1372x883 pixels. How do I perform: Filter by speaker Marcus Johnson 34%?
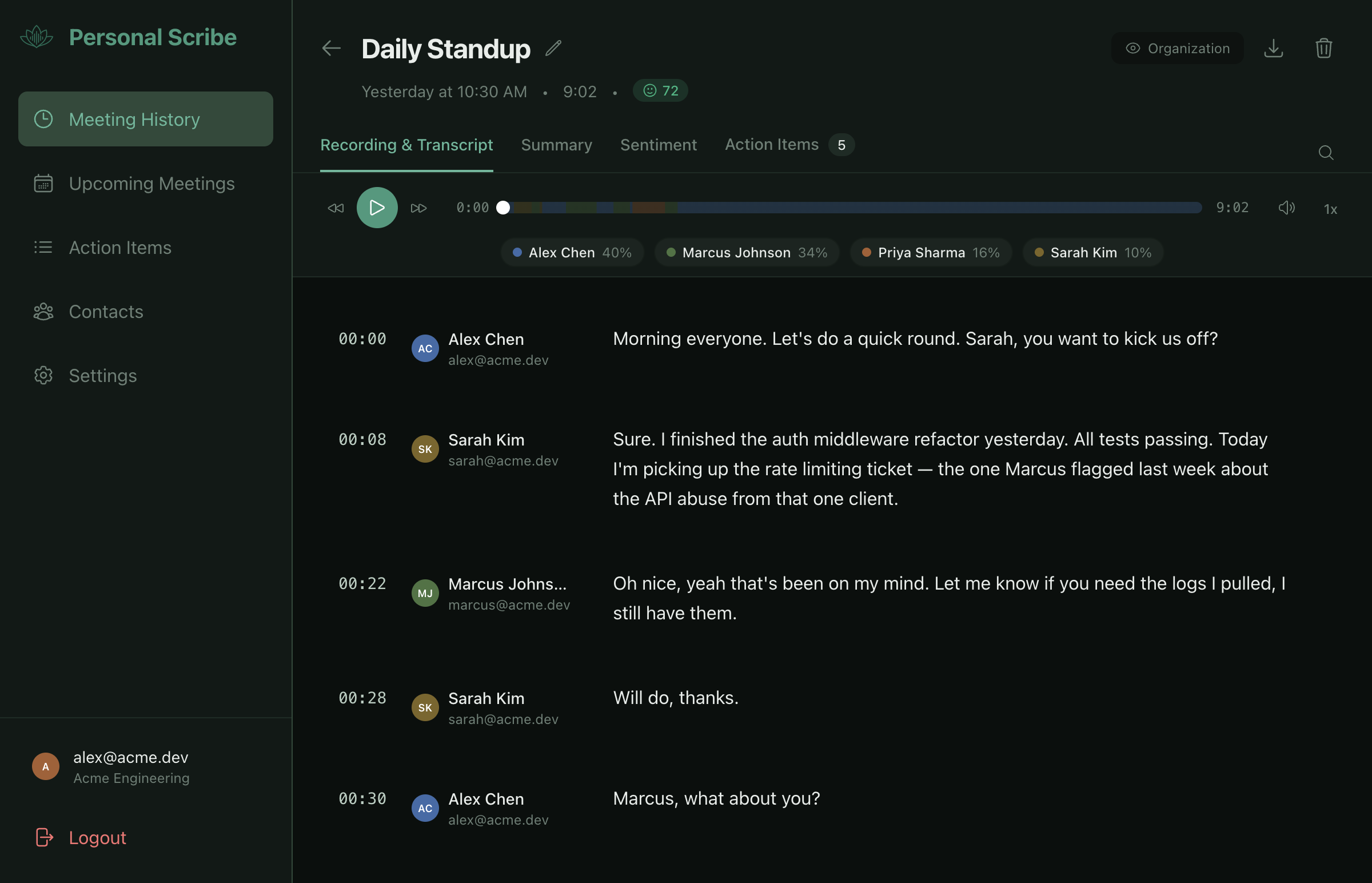tap(747, 252)
